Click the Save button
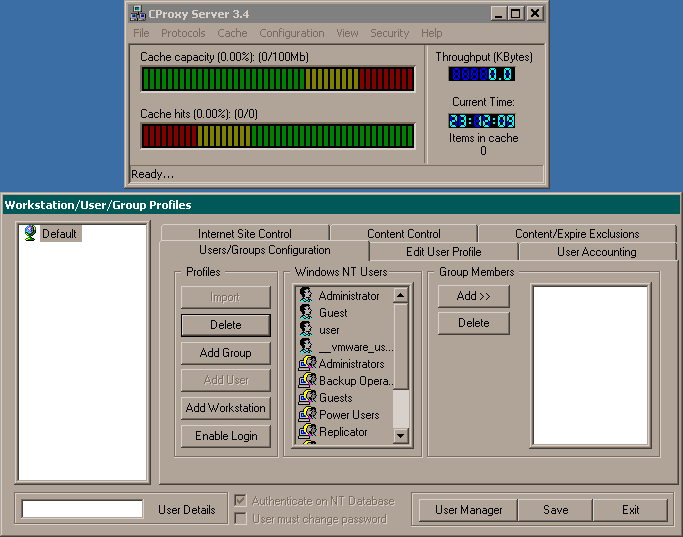 [x=555, y=510]
